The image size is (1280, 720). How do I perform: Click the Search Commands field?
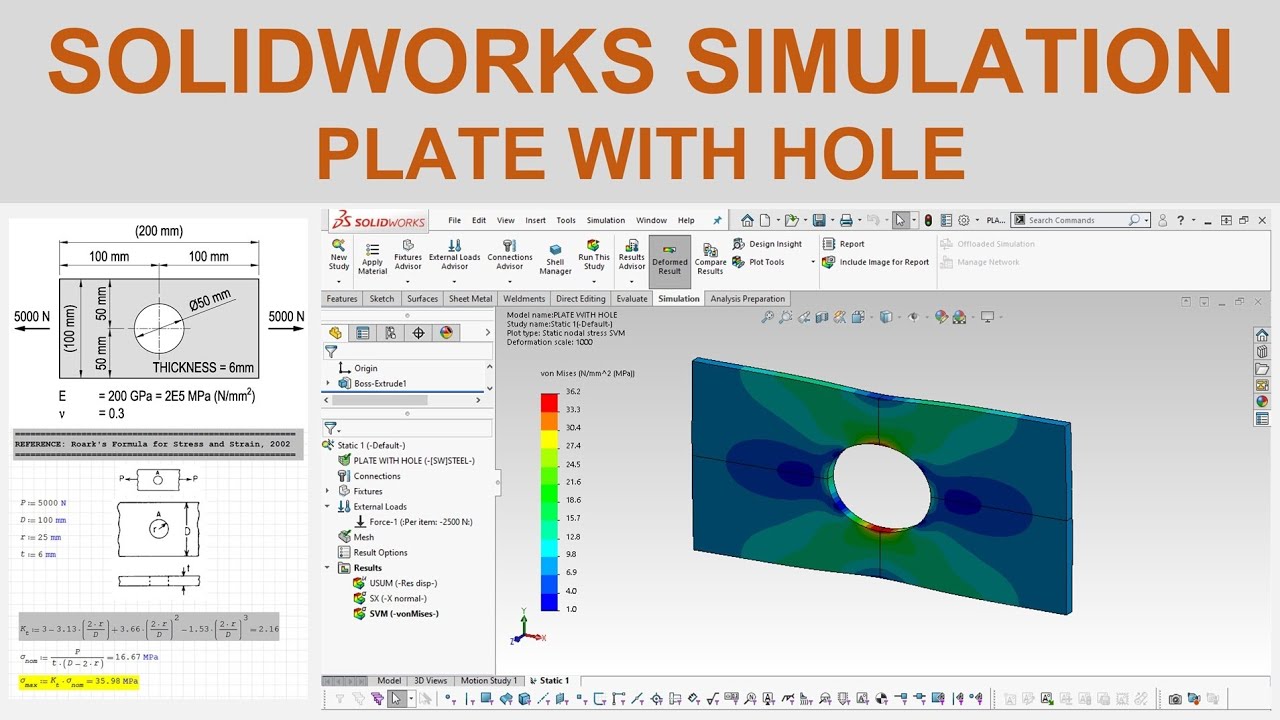coord(1080,220)
